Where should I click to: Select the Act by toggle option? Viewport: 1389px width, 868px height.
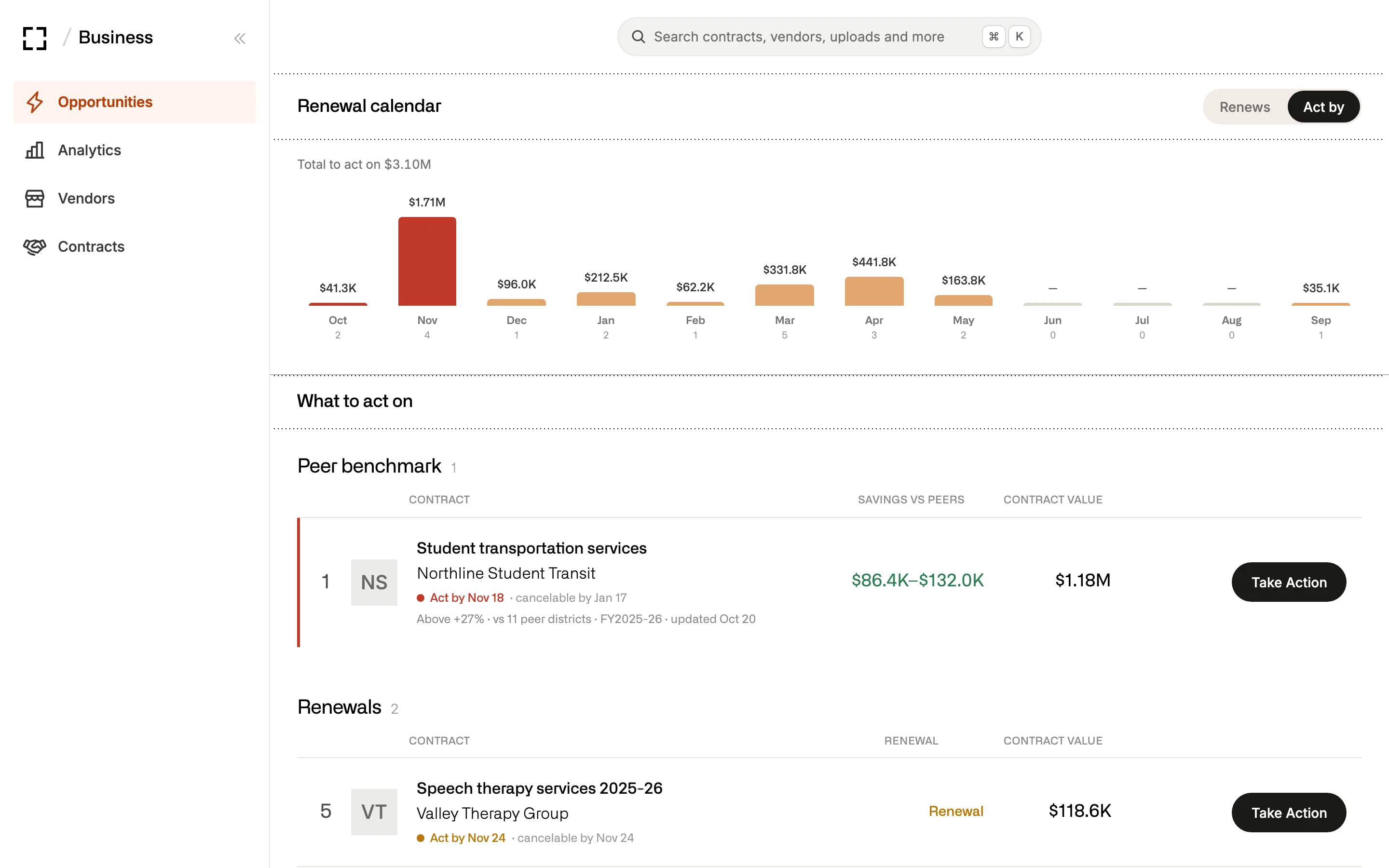point(1323,107)
